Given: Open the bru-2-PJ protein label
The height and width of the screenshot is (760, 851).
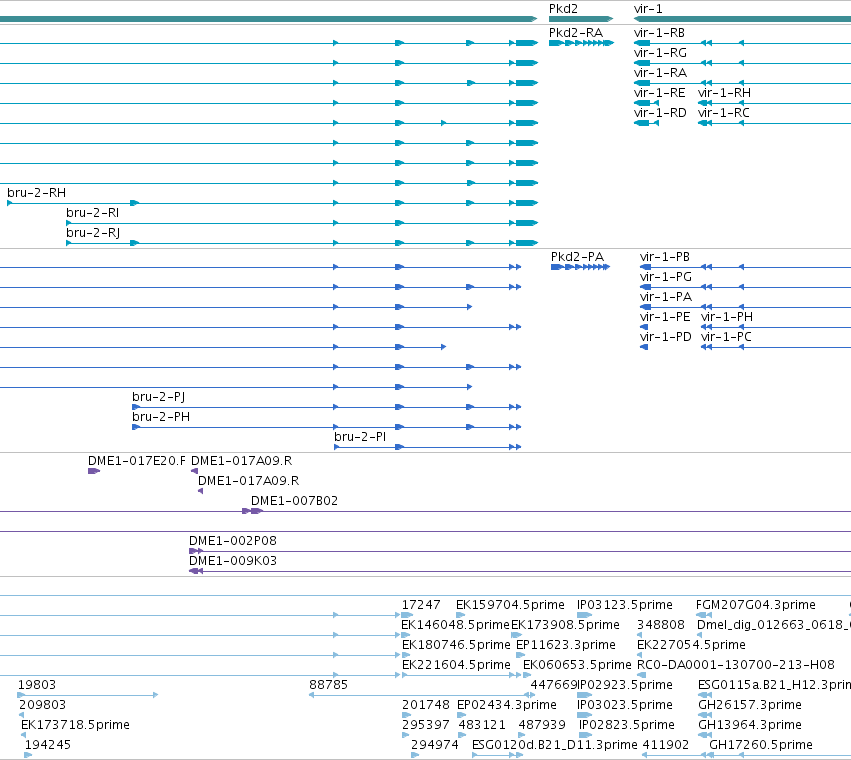Looking at the screenshot, I should coord(158,397).
